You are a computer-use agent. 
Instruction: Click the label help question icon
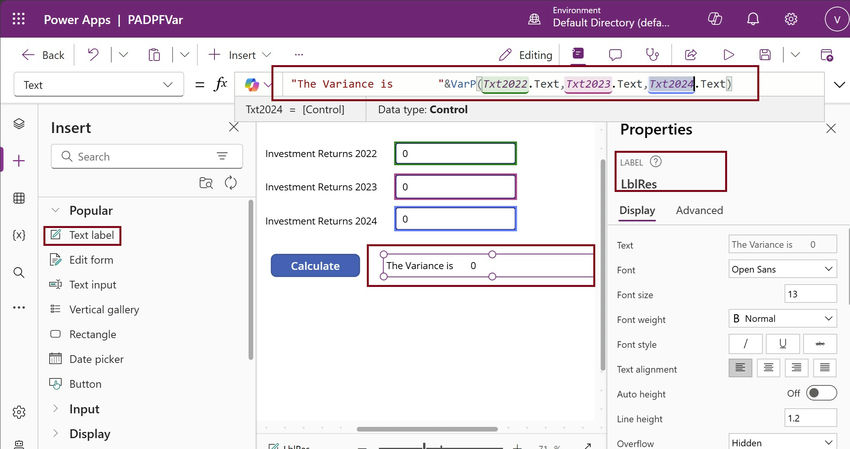click(655, 162)
